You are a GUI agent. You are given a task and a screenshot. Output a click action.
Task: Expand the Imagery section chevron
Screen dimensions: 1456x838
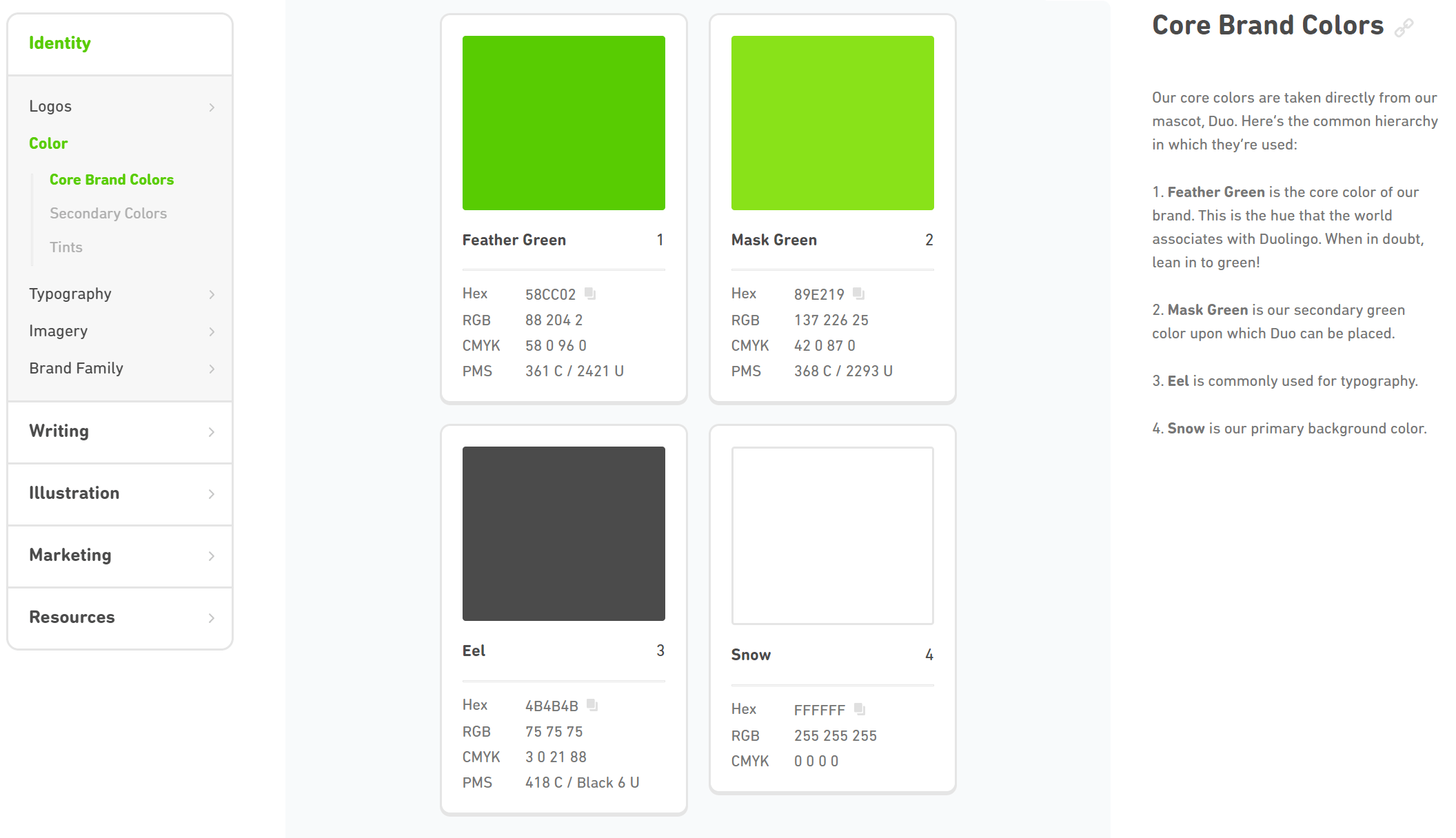212,331
